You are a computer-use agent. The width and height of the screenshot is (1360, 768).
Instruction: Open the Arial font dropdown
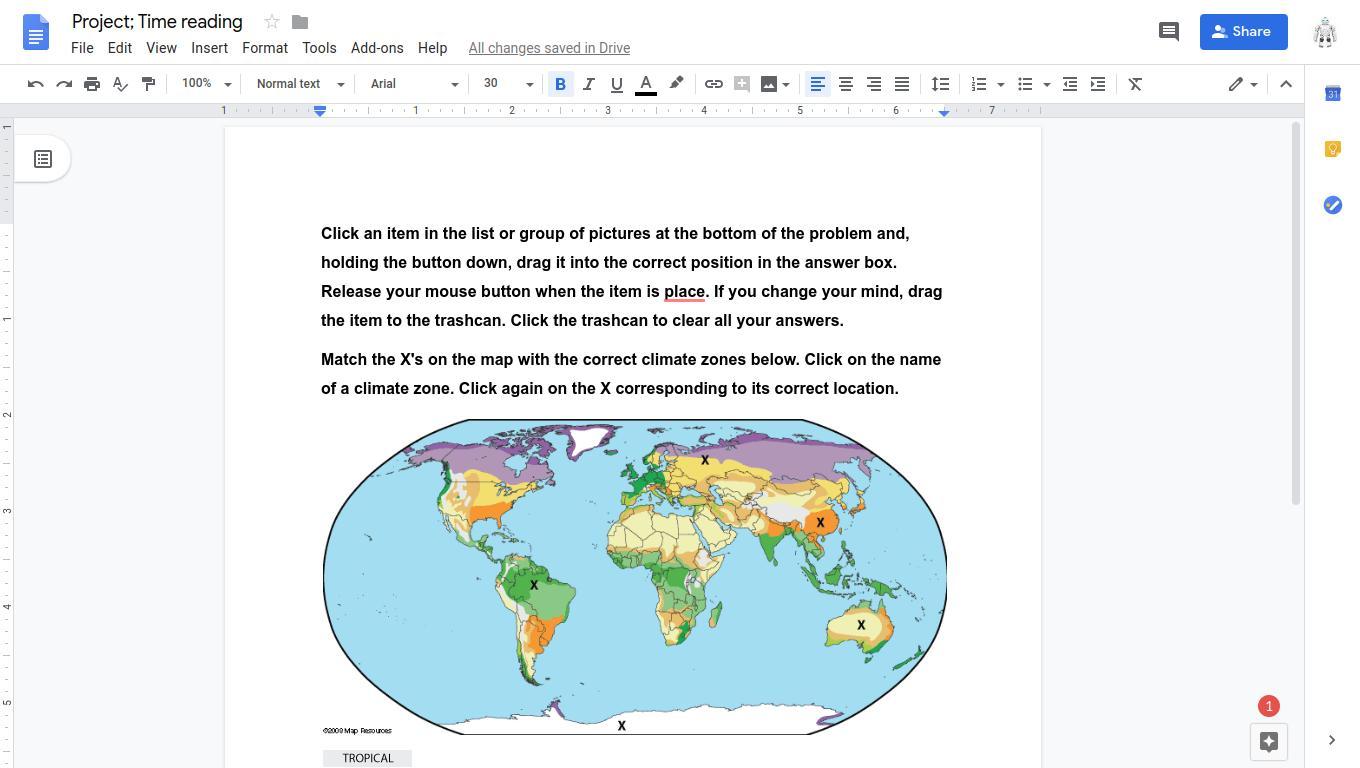414,84
